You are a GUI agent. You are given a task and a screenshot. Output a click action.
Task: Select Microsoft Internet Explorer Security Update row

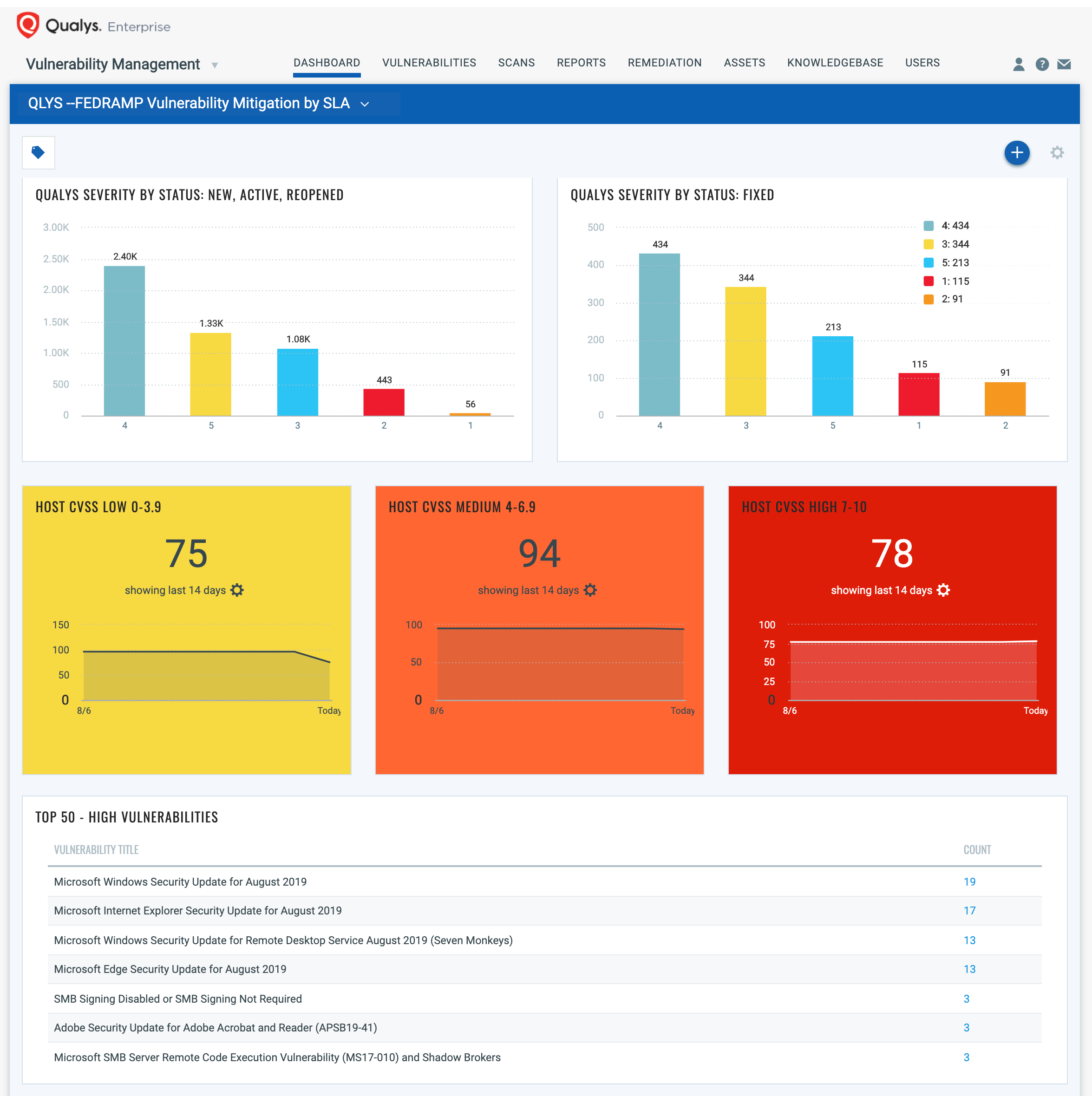(x=198, y=911)
